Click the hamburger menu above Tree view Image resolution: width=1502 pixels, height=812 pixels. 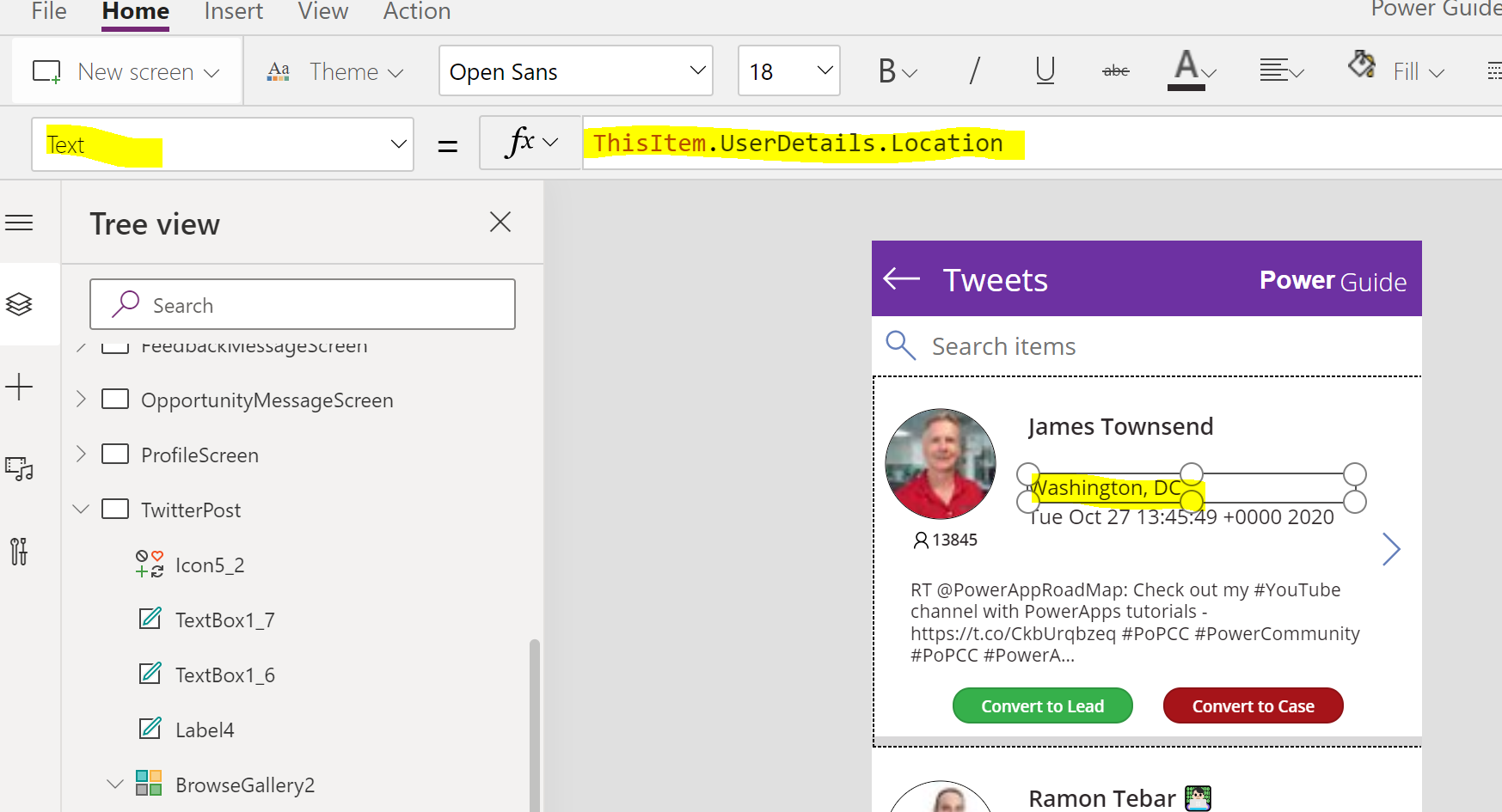pyautogui.click(x=18, y=222)
